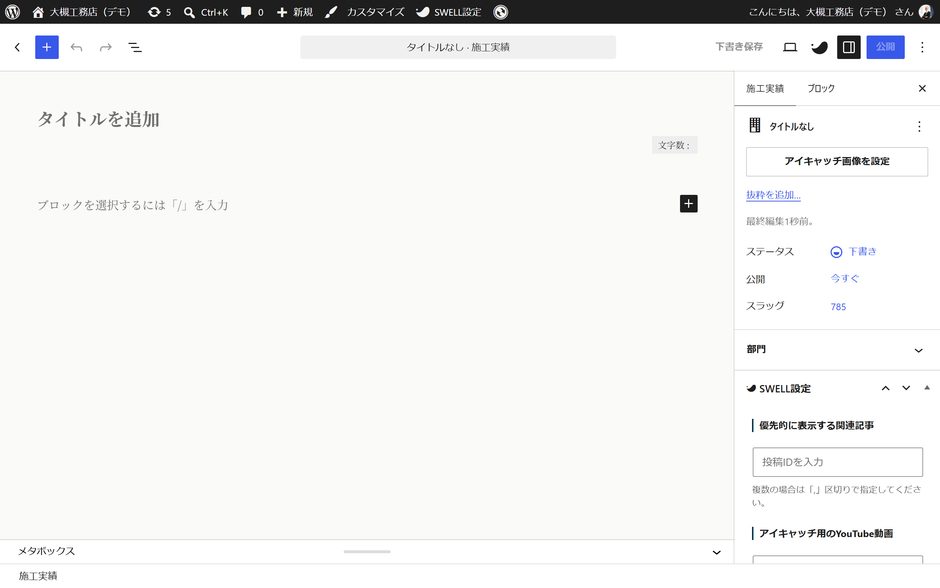Move SWELL設定 panel up

885,388
